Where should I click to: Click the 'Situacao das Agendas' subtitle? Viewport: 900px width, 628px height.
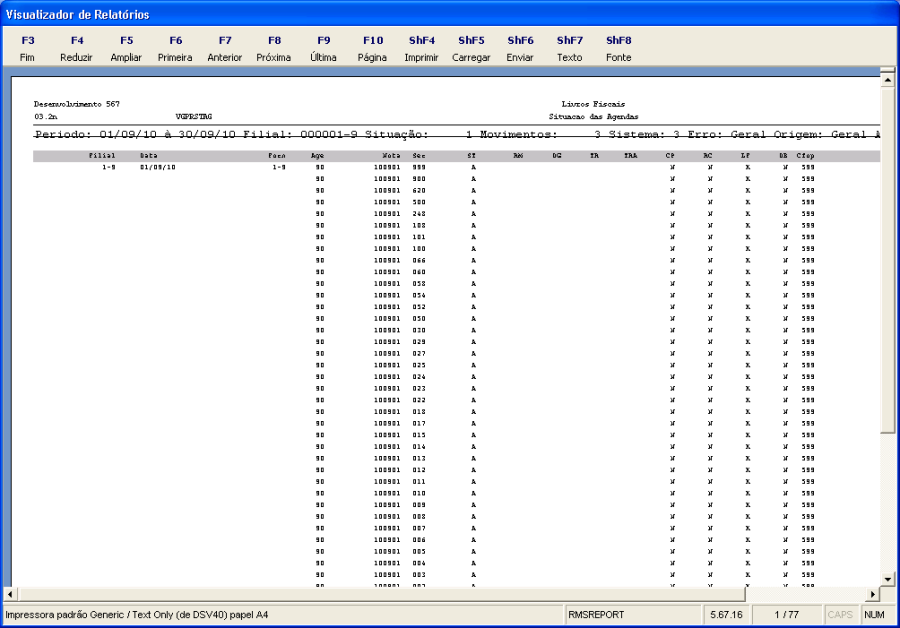click(x=593, y=117)
